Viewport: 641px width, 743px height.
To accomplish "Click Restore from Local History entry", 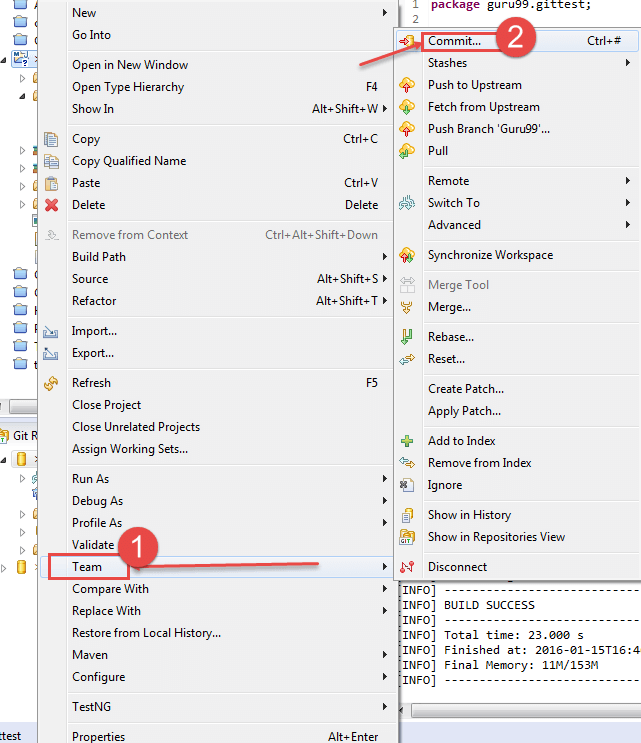I will click(146, 633).
